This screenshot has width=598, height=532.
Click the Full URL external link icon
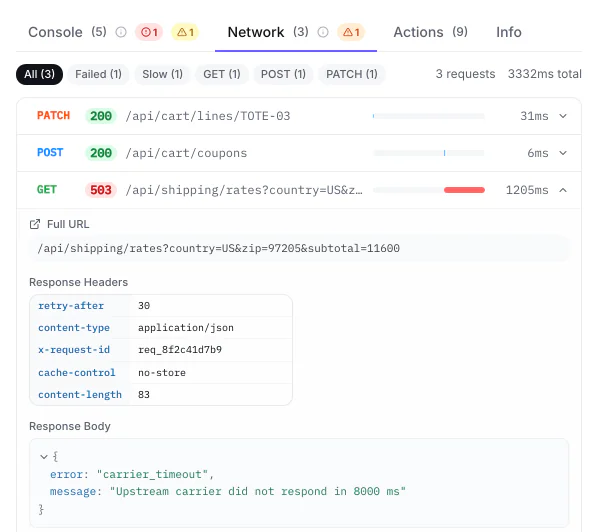[35, 224]
